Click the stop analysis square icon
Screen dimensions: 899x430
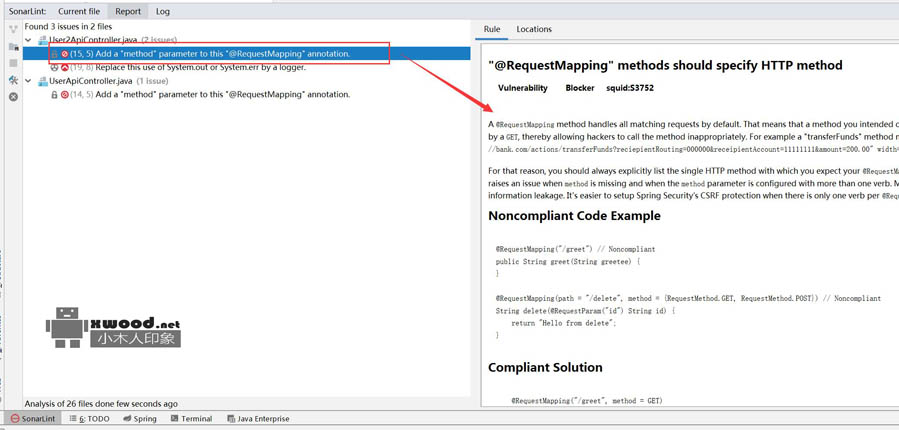coord(13,63)
